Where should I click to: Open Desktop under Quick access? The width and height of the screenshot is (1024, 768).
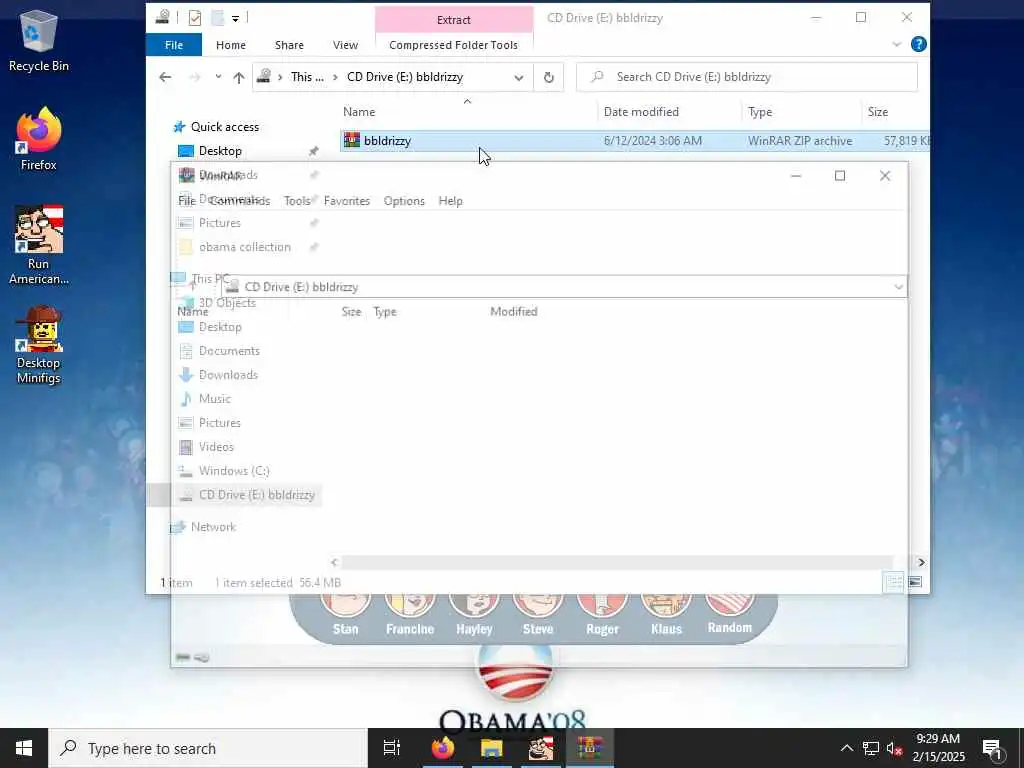220,151
